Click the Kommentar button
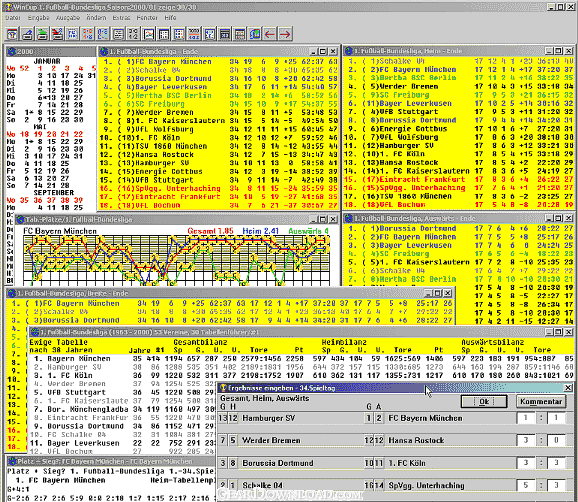The image size is (578, 502). pos(541,401)
